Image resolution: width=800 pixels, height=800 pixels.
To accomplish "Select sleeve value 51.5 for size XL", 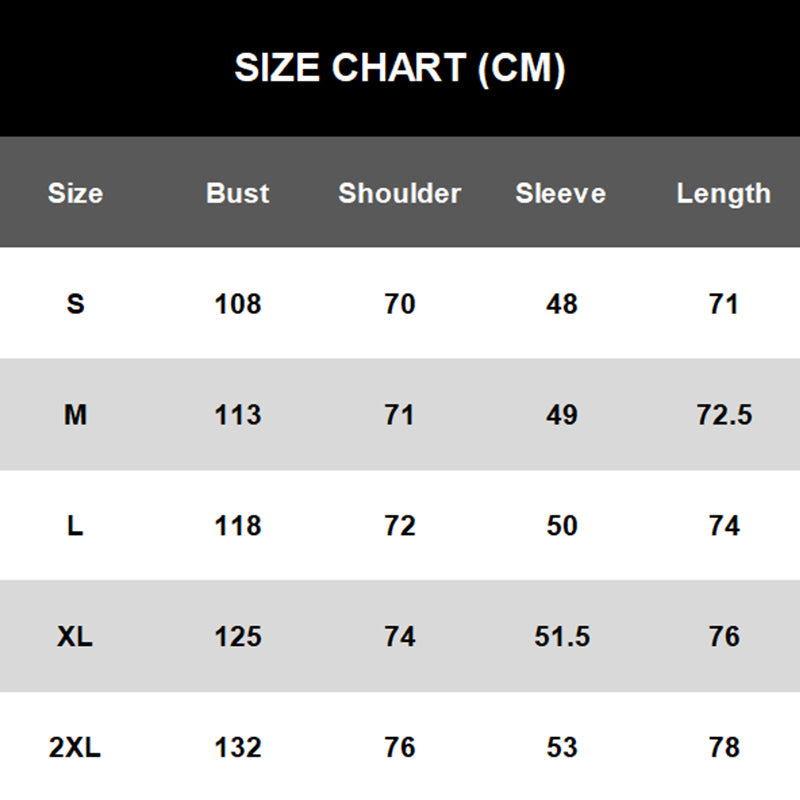I will point(562,637).
